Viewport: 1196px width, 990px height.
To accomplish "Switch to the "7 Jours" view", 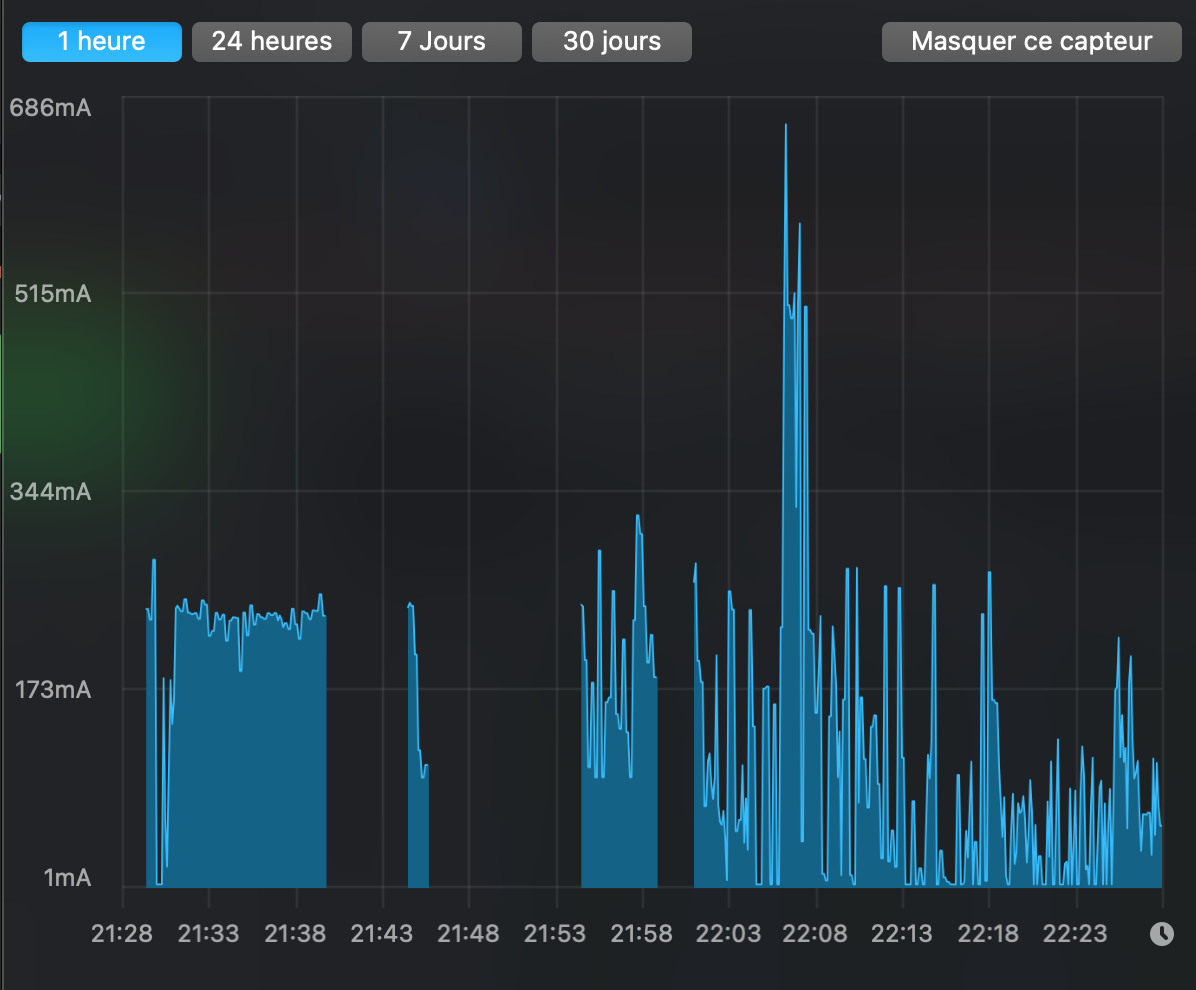I will (x=441, y=41).
